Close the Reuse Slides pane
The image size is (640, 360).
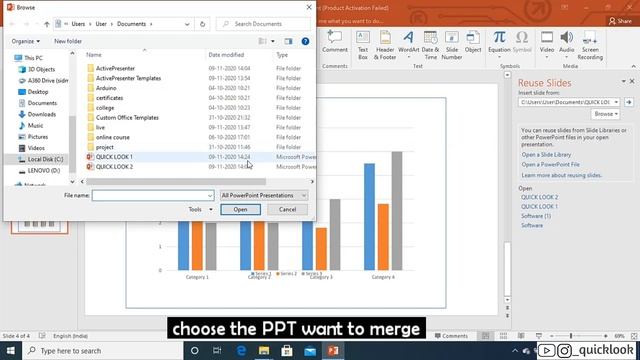[632, 81]
